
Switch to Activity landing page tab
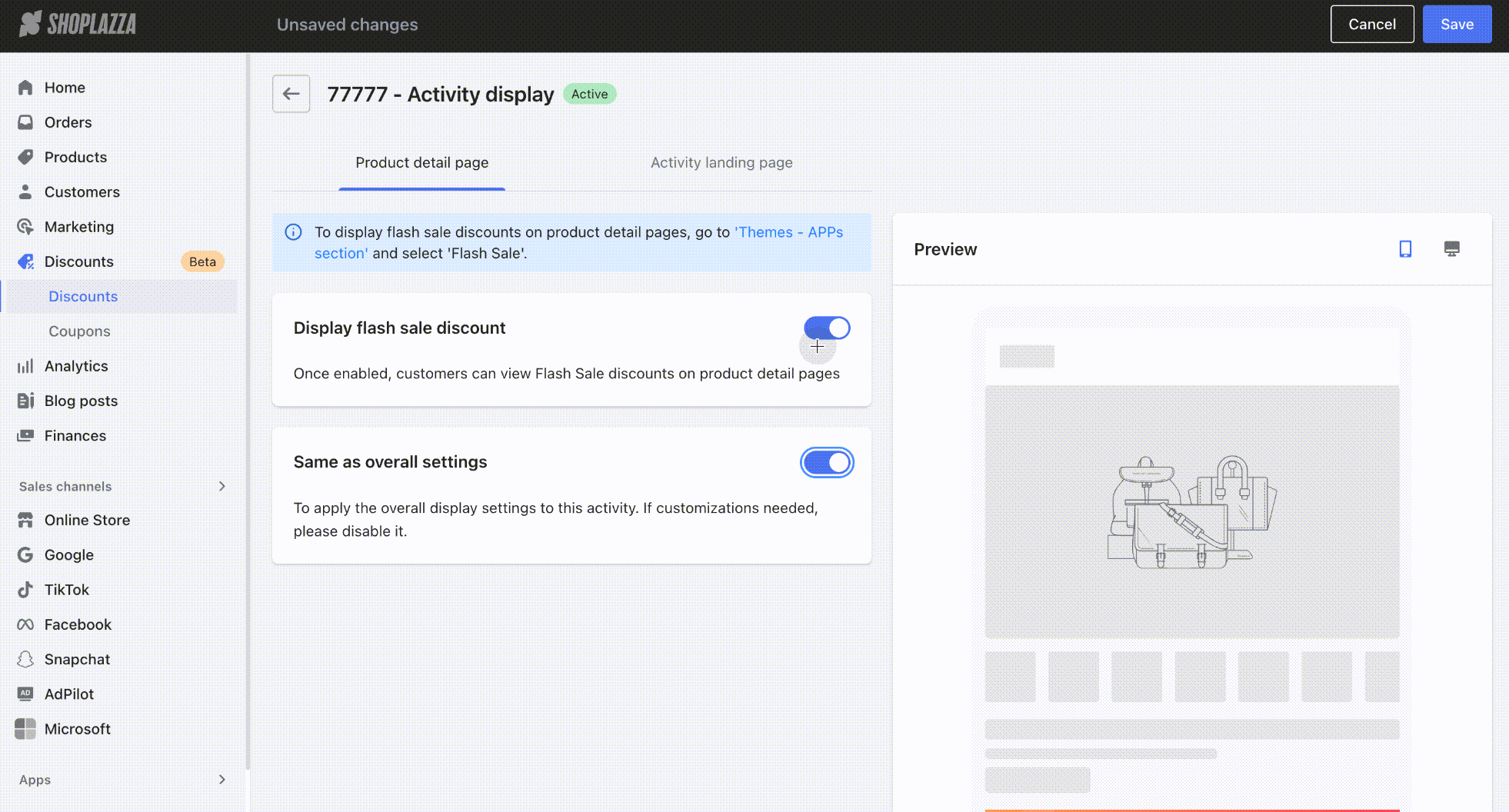point(721,163)
